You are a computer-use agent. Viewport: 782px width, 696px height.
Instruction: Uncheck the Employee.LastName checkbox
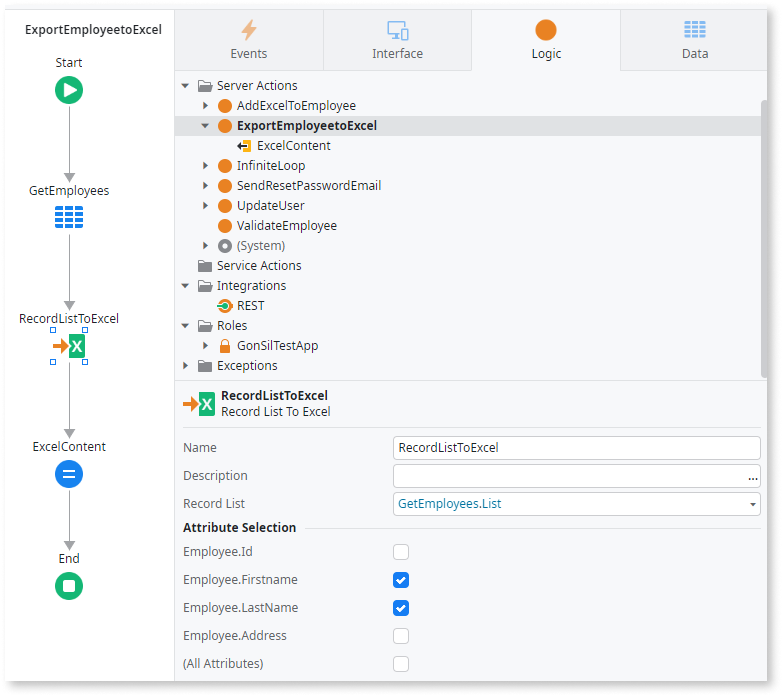(401, 608)
